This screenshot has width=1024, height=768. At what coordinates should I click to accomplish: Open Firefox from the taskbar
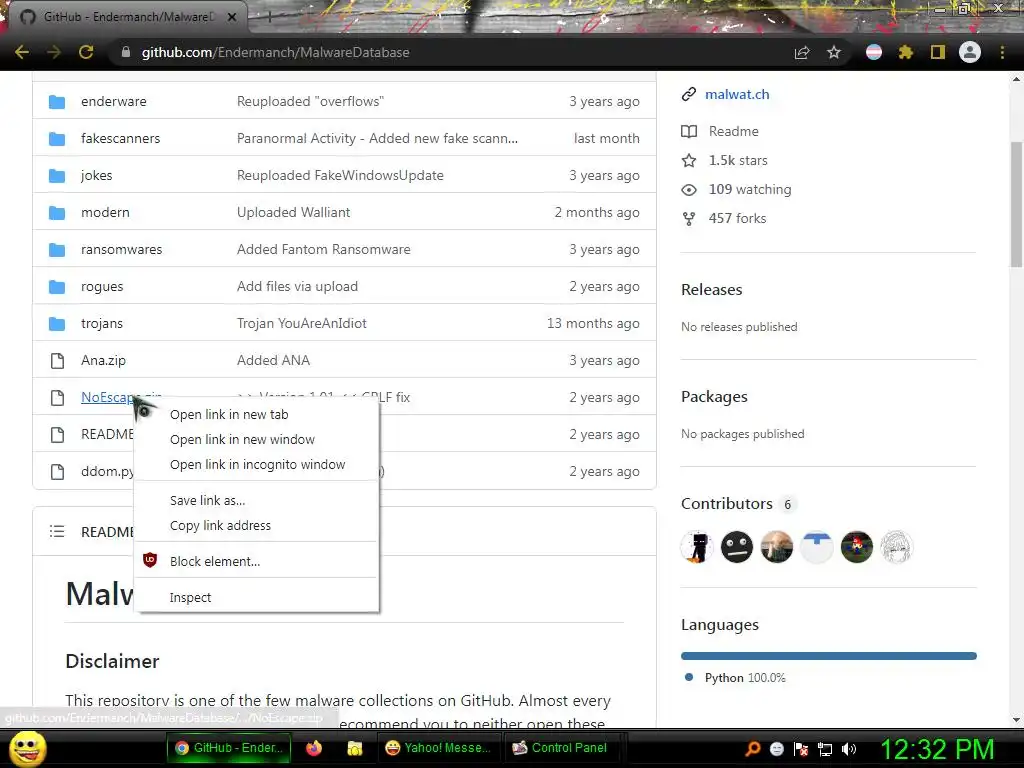coord(314,748)
